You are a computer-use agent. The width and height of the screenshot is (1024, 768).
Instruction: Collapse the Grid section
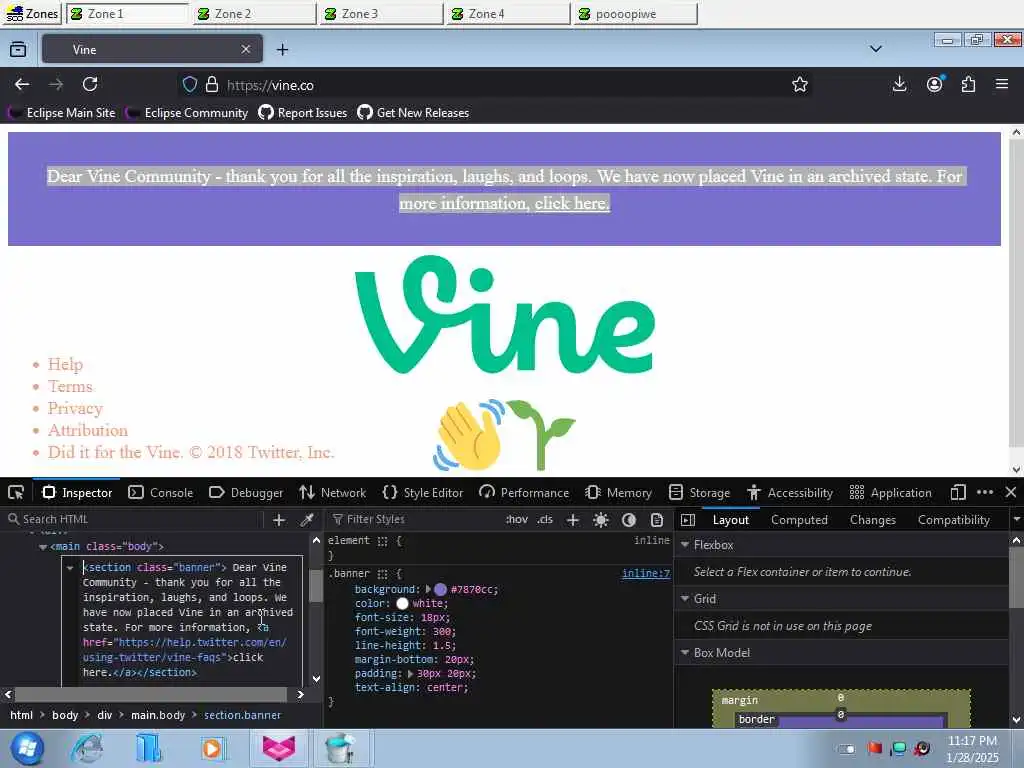coord(685,599)
